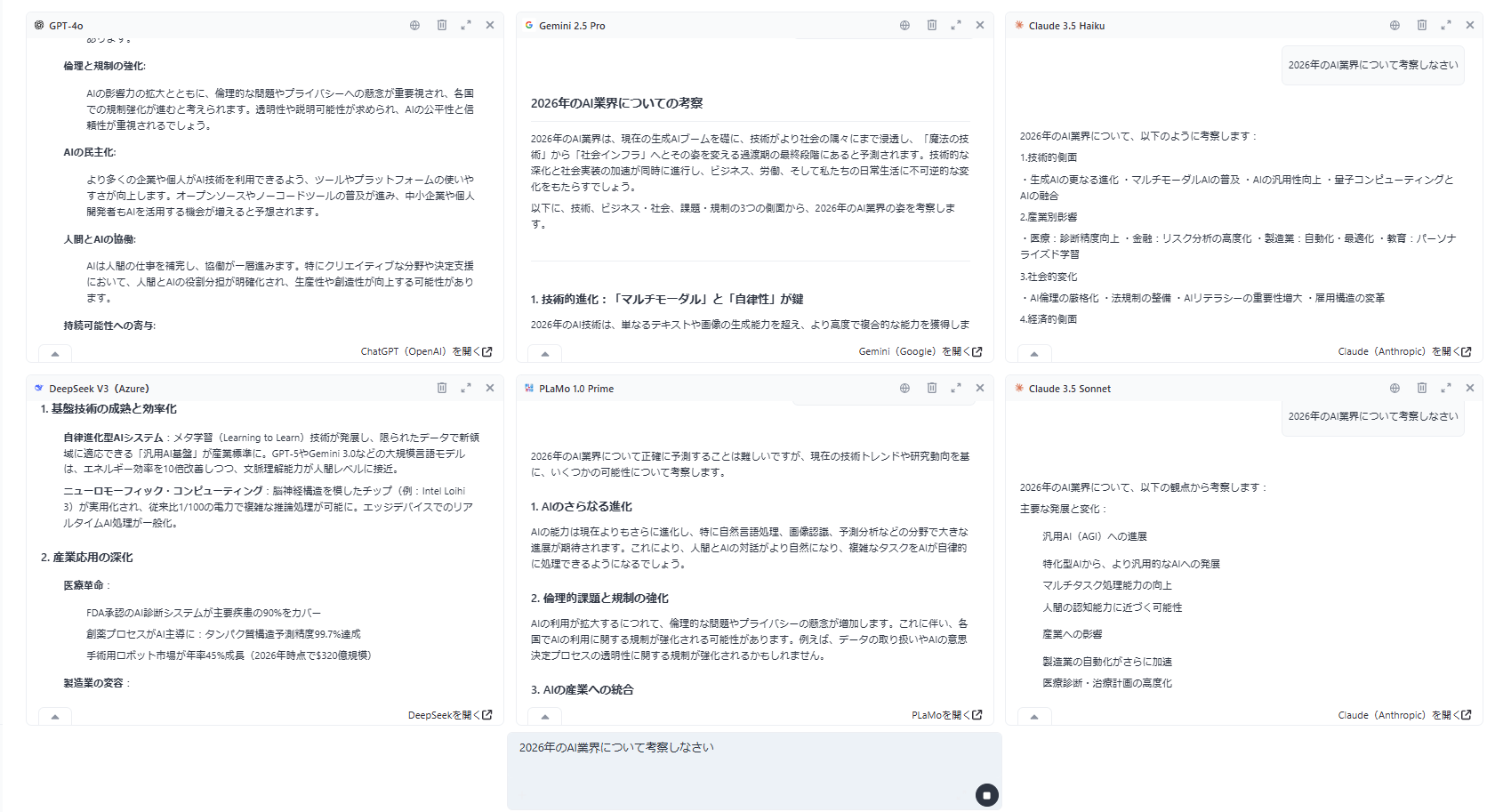Open the DeepSeekを開く link
This screenshot has width=1487, height=812.
(450, 715)
